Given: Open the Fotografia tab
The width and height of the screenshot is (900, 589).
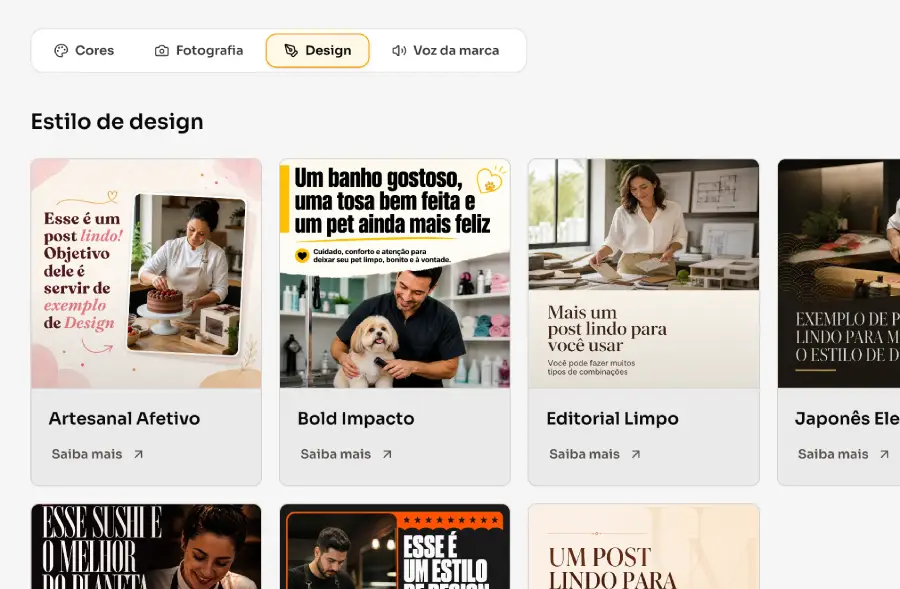Looking at the screenshot, I should [199, 51].
